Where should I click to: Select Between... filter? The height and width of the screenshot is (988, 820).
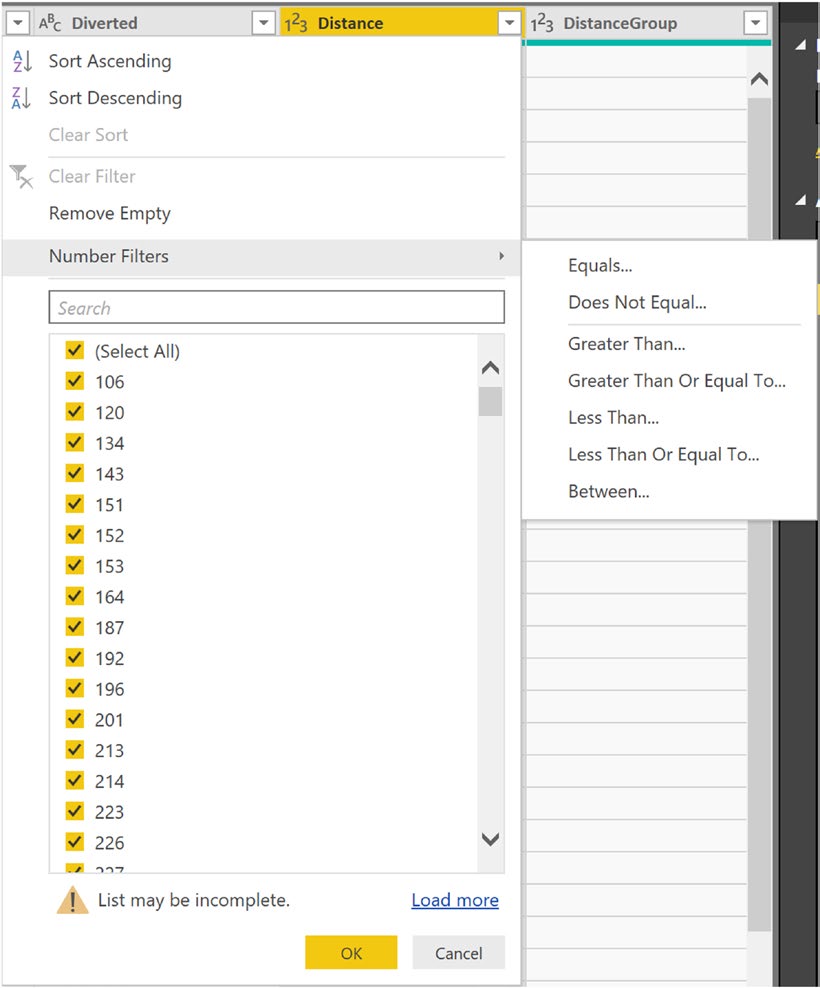coord(608,491)
